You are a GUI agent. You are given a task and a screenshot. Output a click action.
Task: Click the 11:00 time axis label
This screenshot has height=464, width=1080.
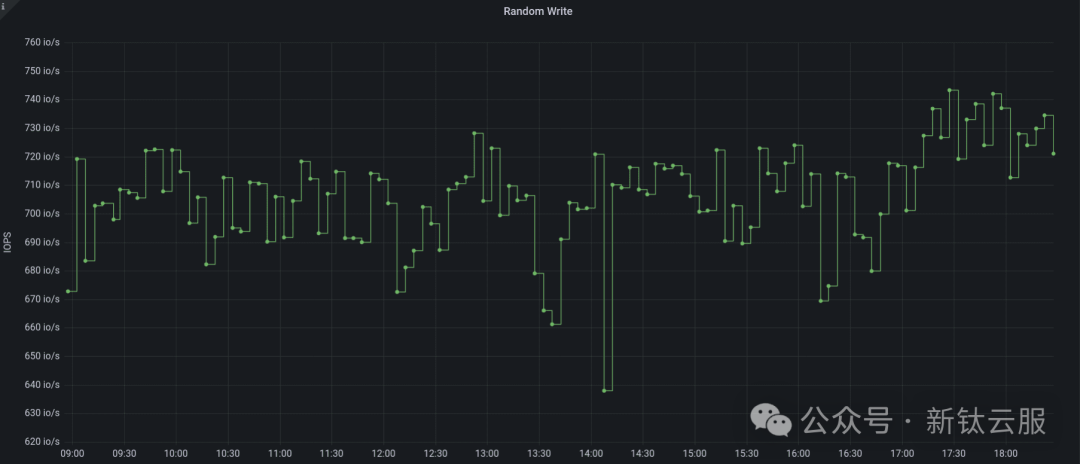[280, 454]
